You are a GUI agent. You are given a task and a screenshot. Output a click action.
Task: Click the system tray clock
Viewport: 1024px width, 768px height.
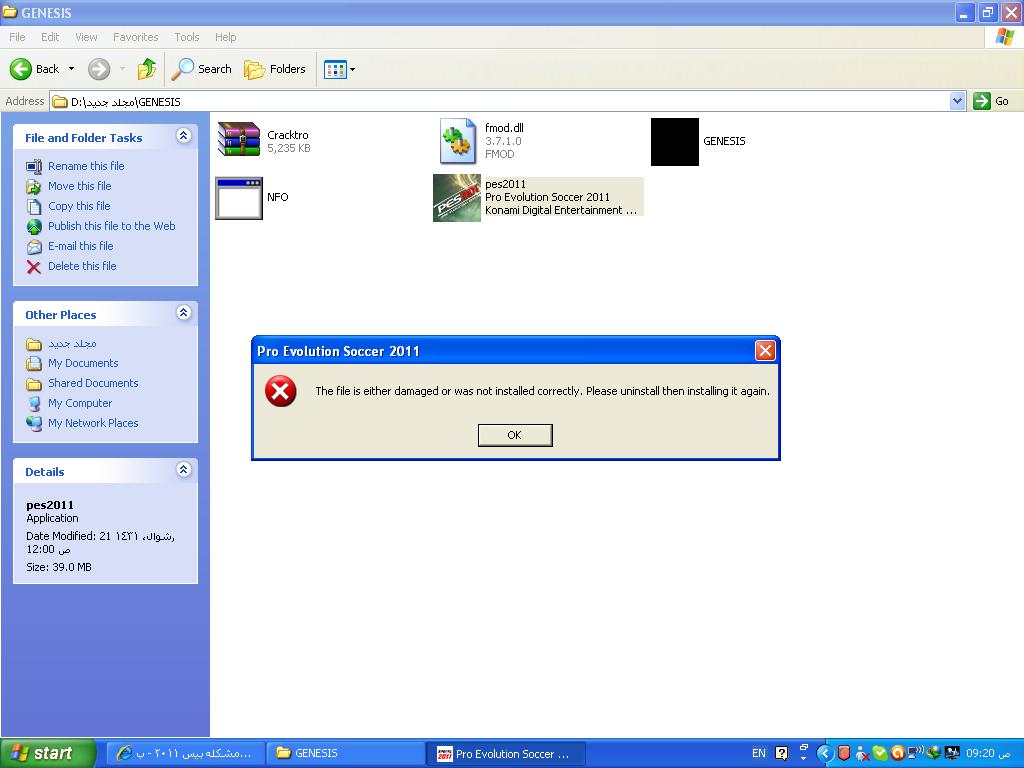point(988,753)
